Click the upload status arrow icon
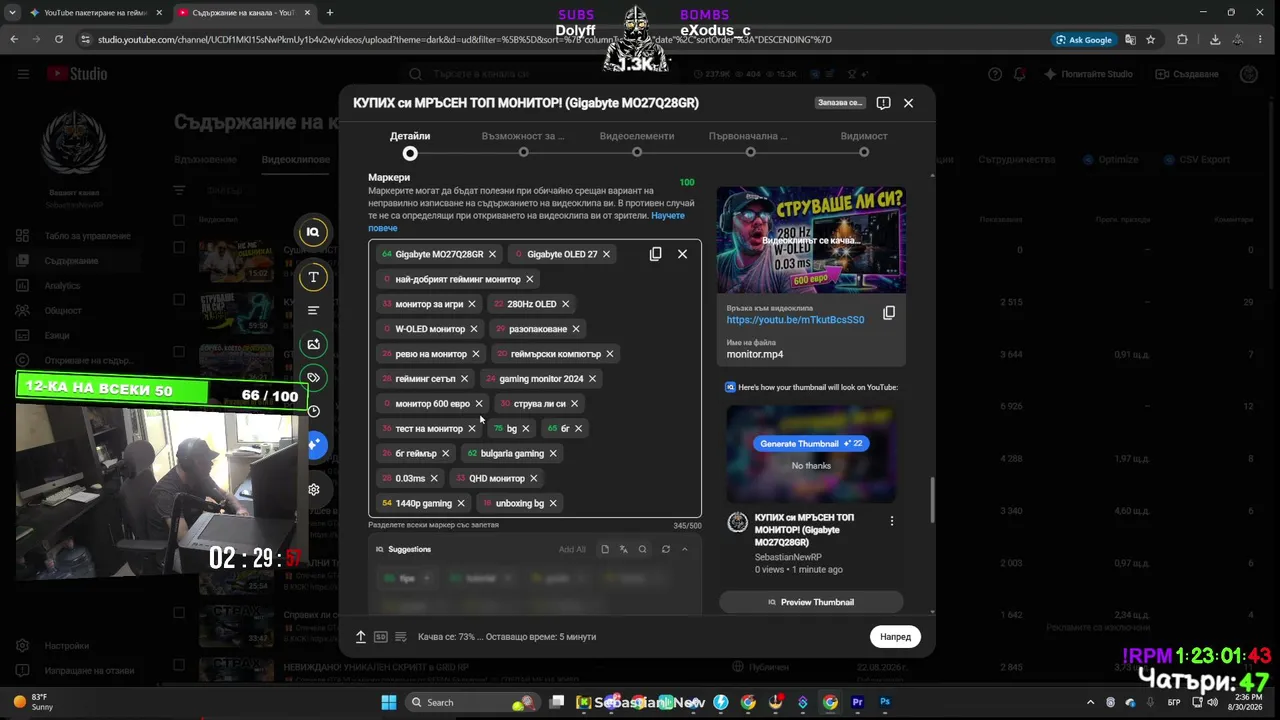Image resolution: width=1280 pixels, height=720 pixels. [361, 637]
